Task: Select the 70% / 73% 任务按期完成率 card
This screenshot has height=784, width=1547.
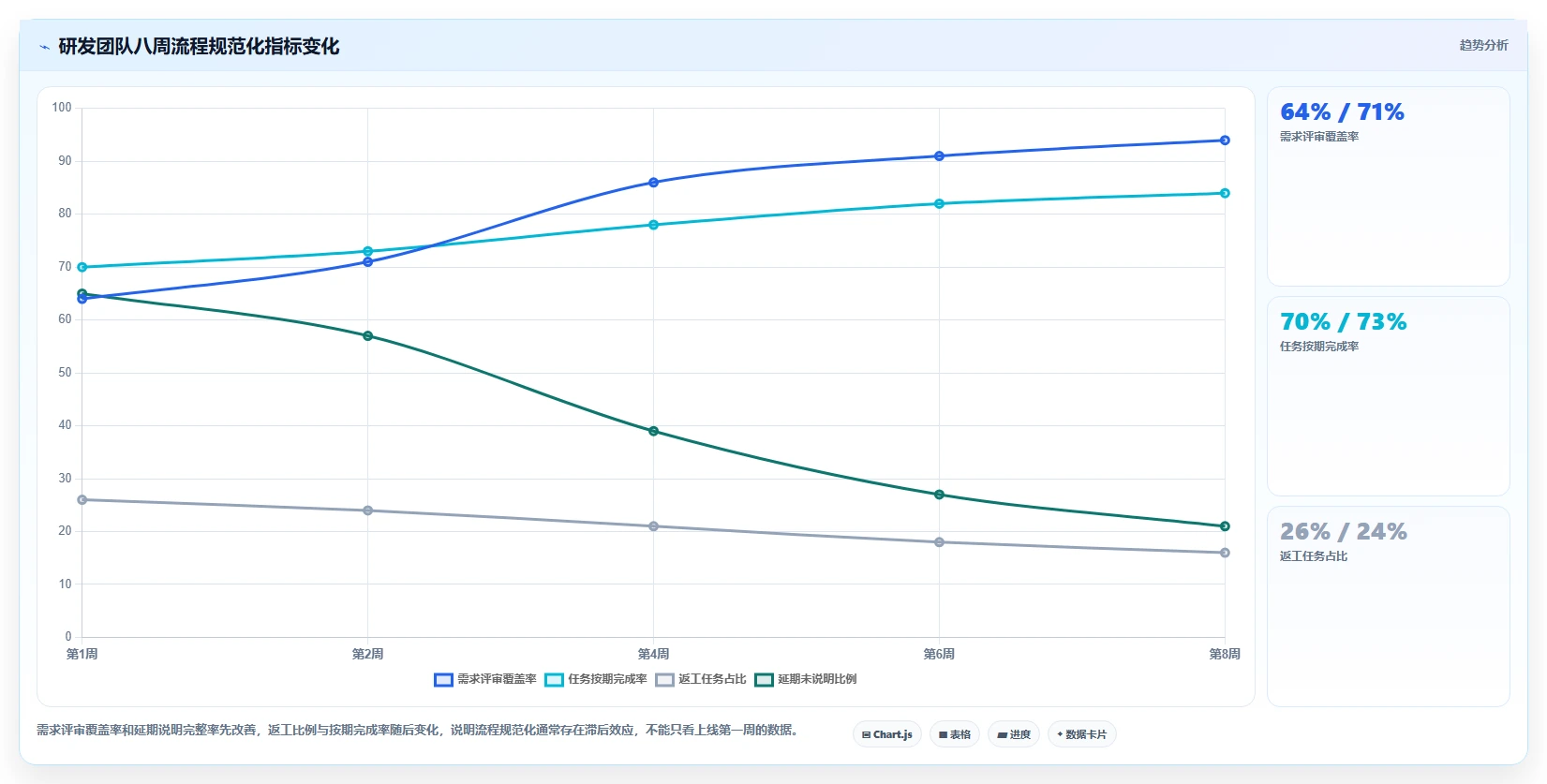Action: 1388,396
